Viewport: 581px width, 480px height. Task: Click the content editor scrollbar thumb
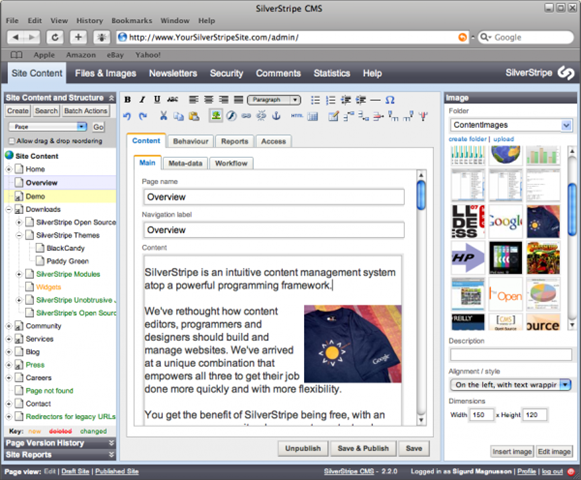(x=421, y=195)
